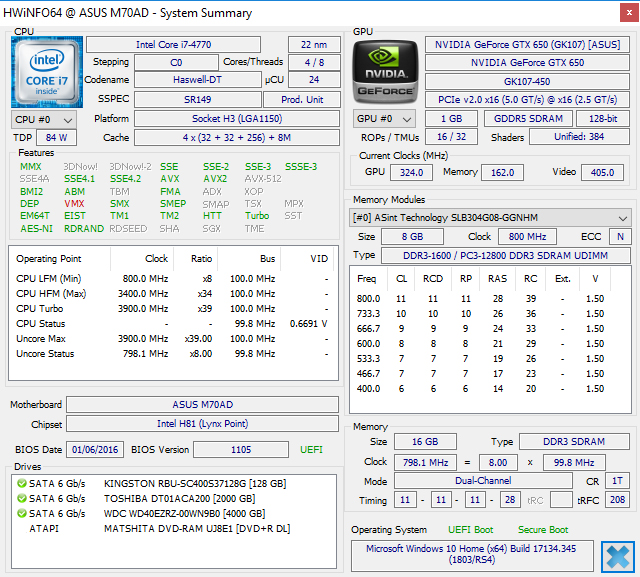
Task: Click the Prod. Unit field
Action: click(302, 100)
